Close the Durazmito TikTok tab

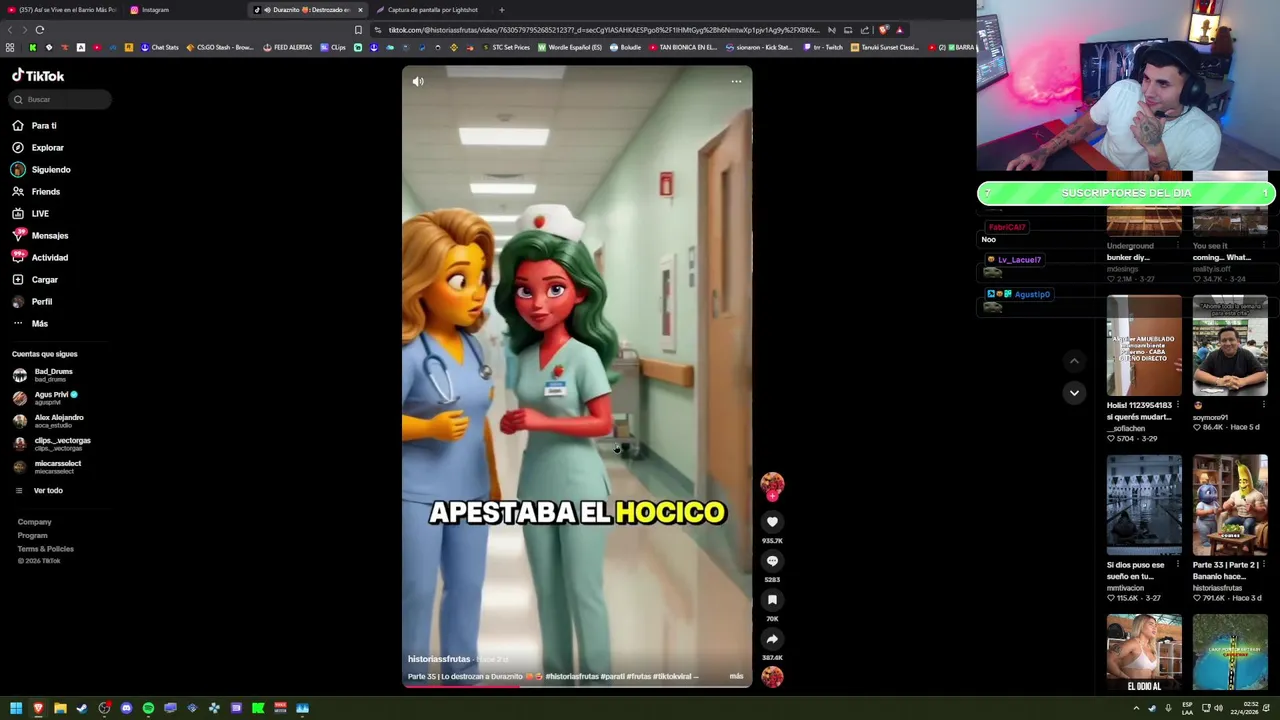(360, 10)
